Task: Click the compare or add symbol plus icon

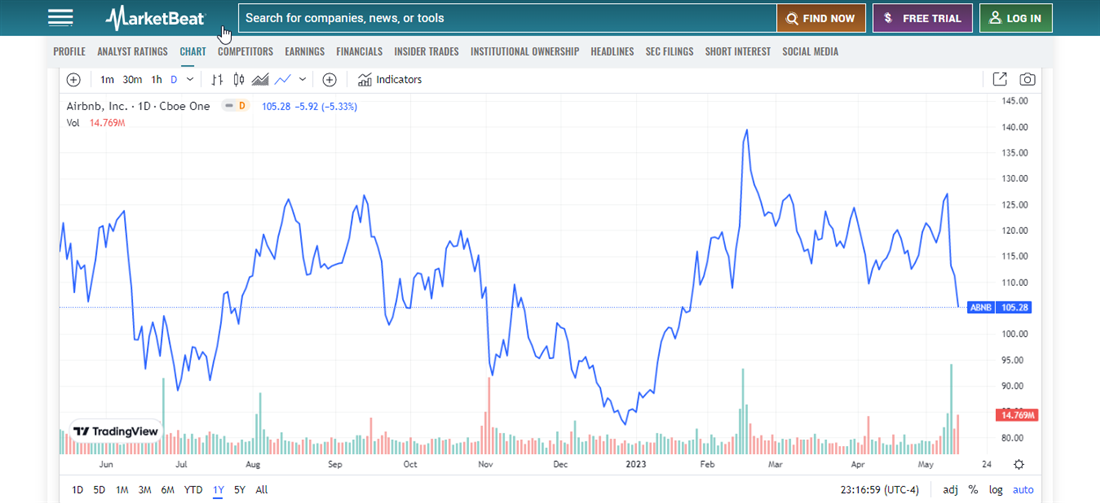Action: pyautogui.click(x=329, y=80)
